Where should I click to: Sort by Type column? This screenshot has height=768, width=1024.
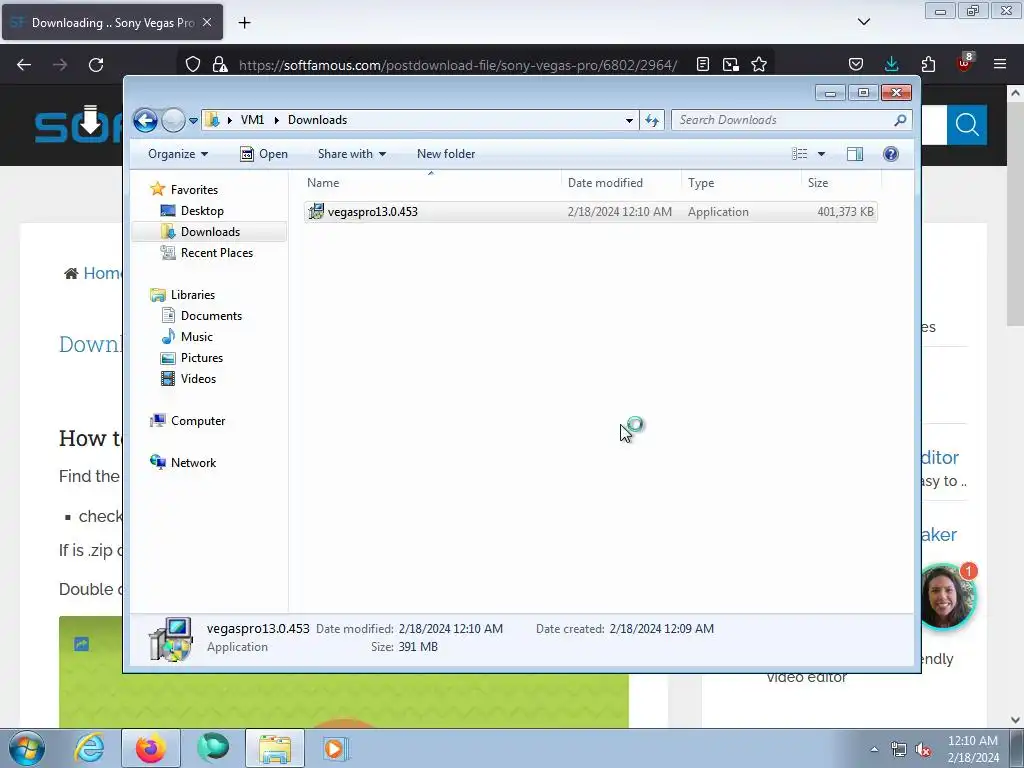741,183
